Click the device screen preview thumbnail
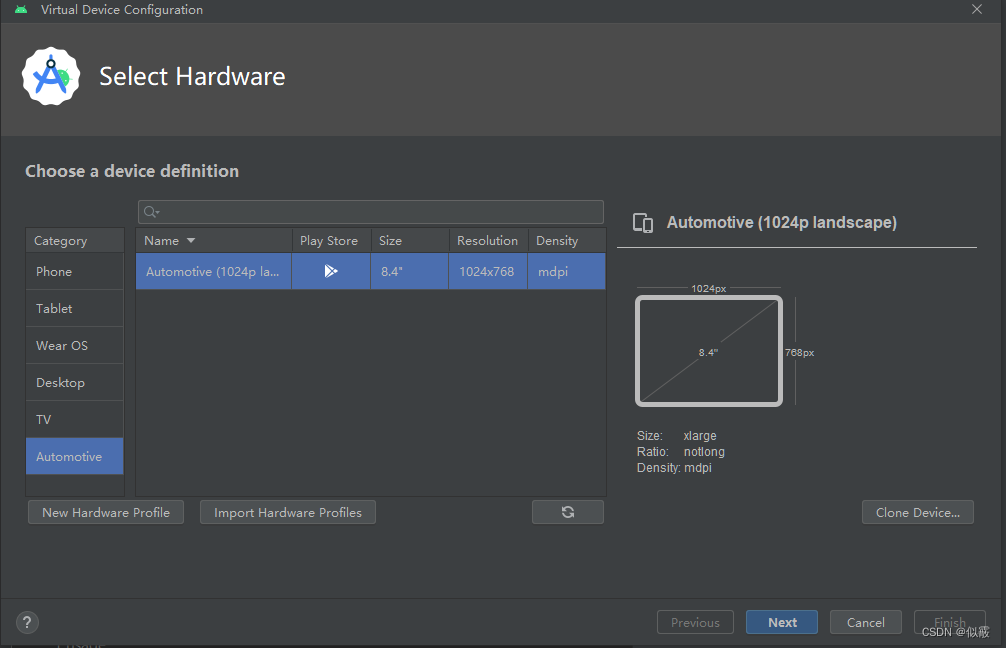This screenshot has width=1006, height=648. [x=708, y=351]
